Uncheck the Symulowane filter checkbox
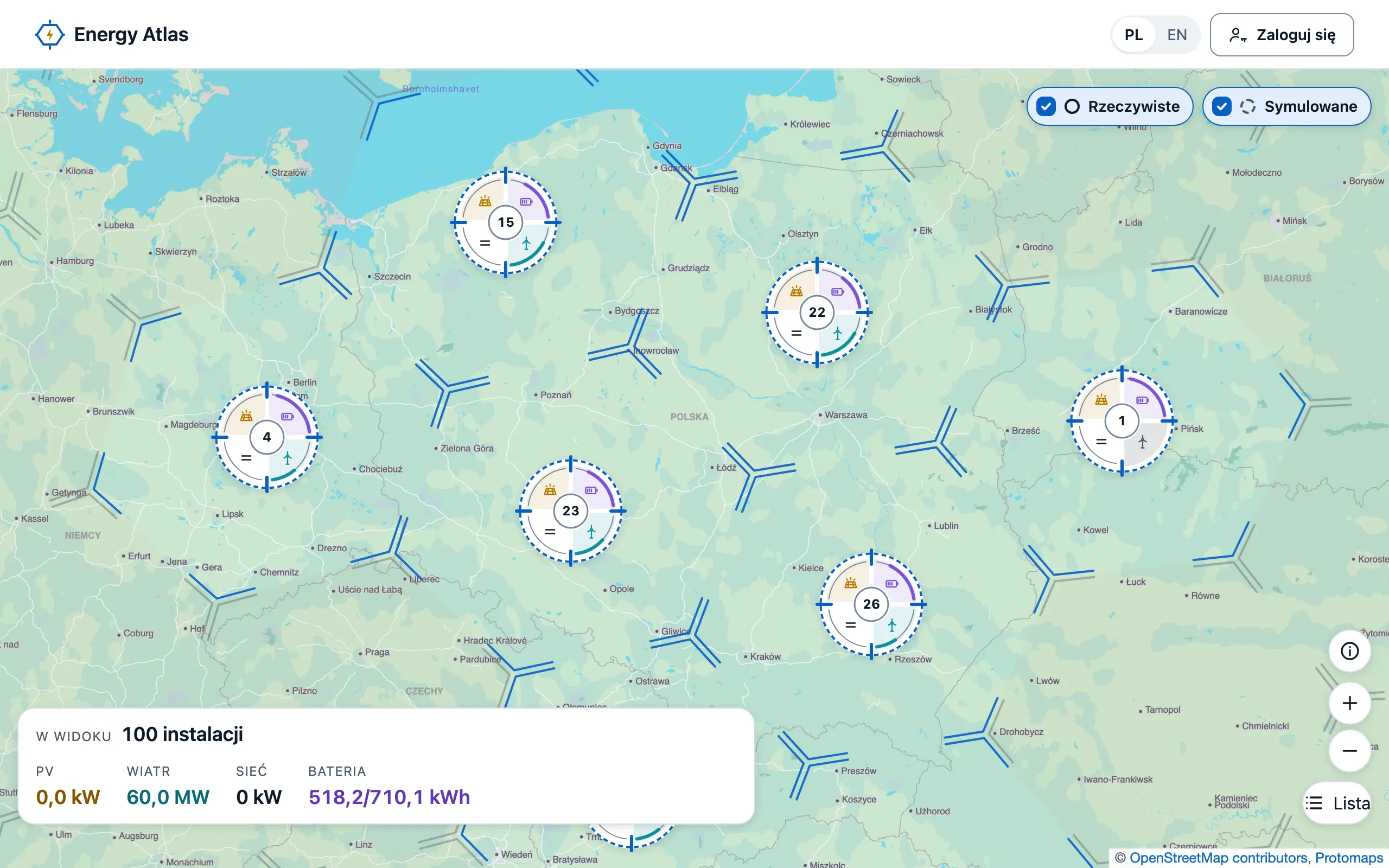 (1221, 107)
